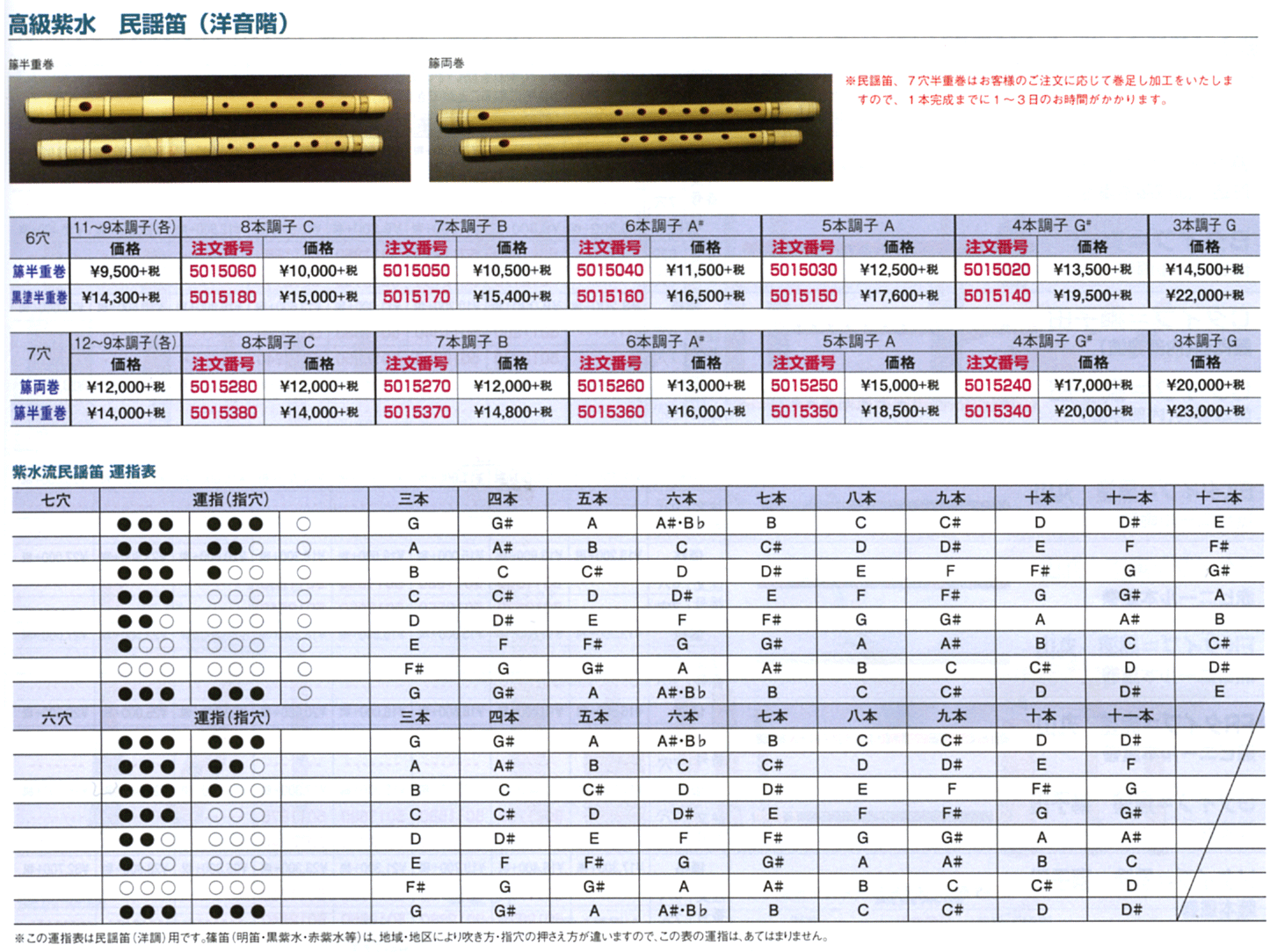Select order number 5015270
The image size is (1270, 952).
click(417, 386)
